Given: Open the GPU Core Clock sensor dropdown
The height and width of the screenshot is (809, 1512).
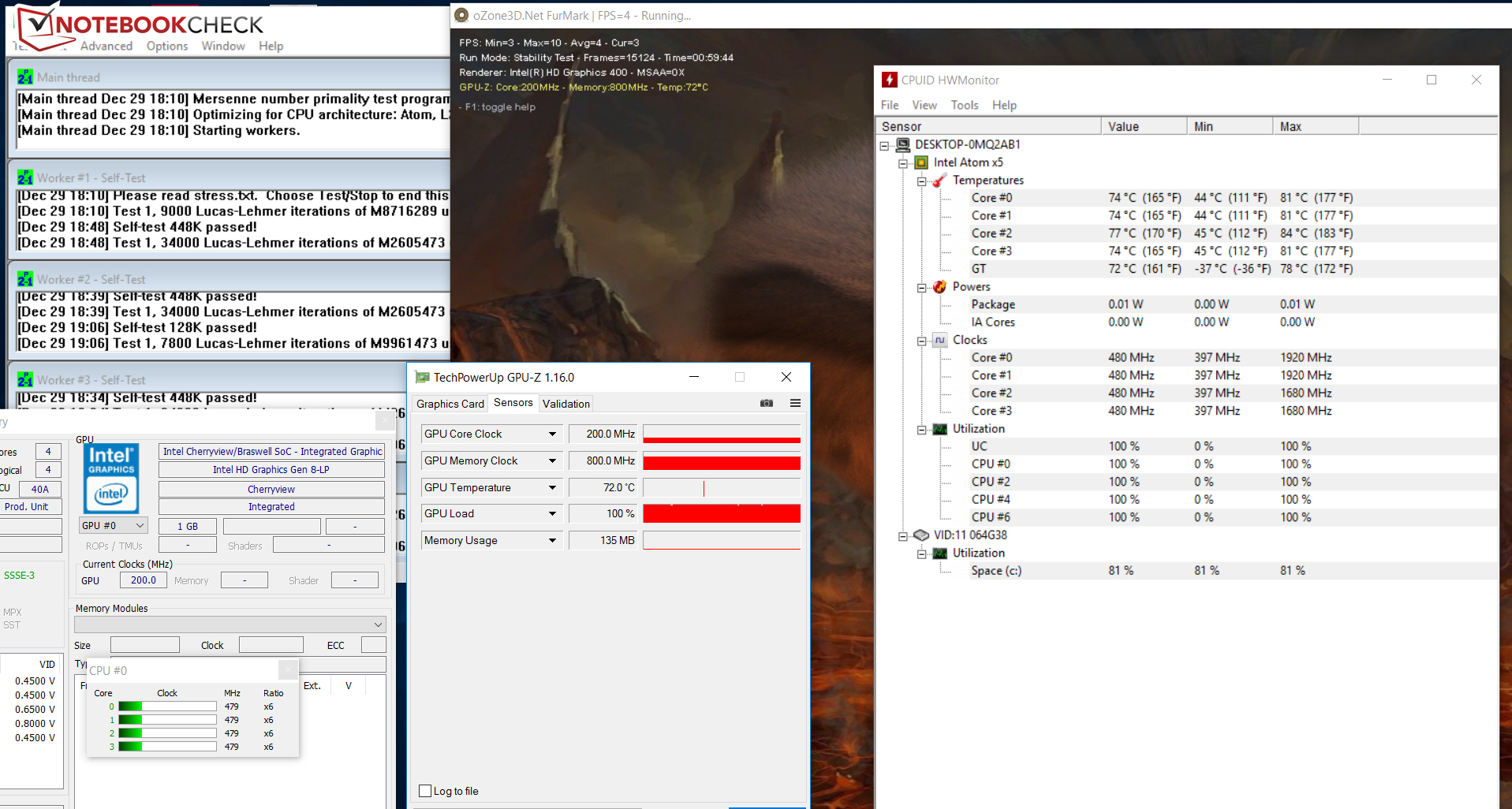Looking at the screenshot, I should coord(552,434).
